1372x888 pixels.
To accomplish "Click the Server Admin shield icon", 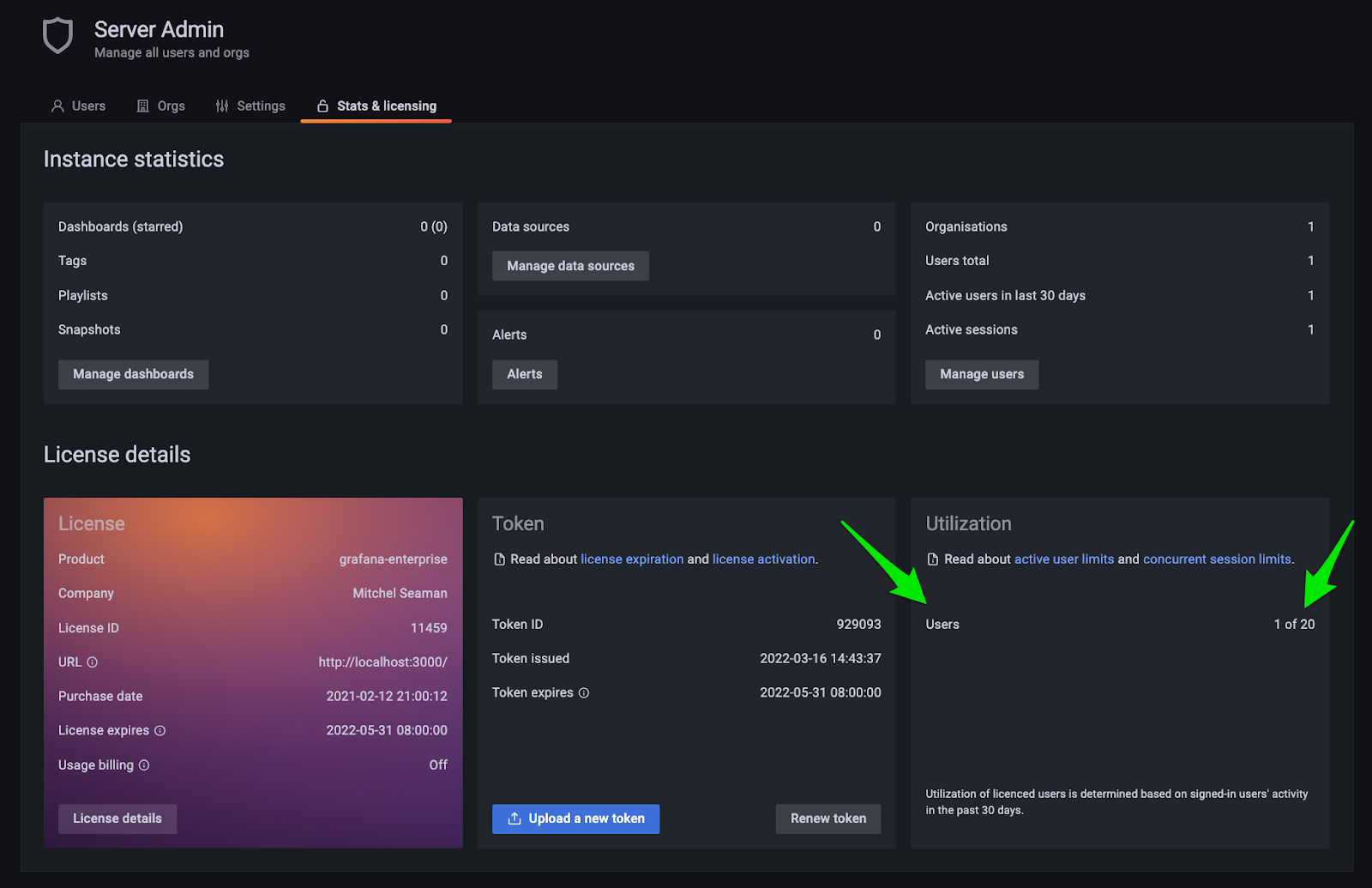I will coord(57,37).
